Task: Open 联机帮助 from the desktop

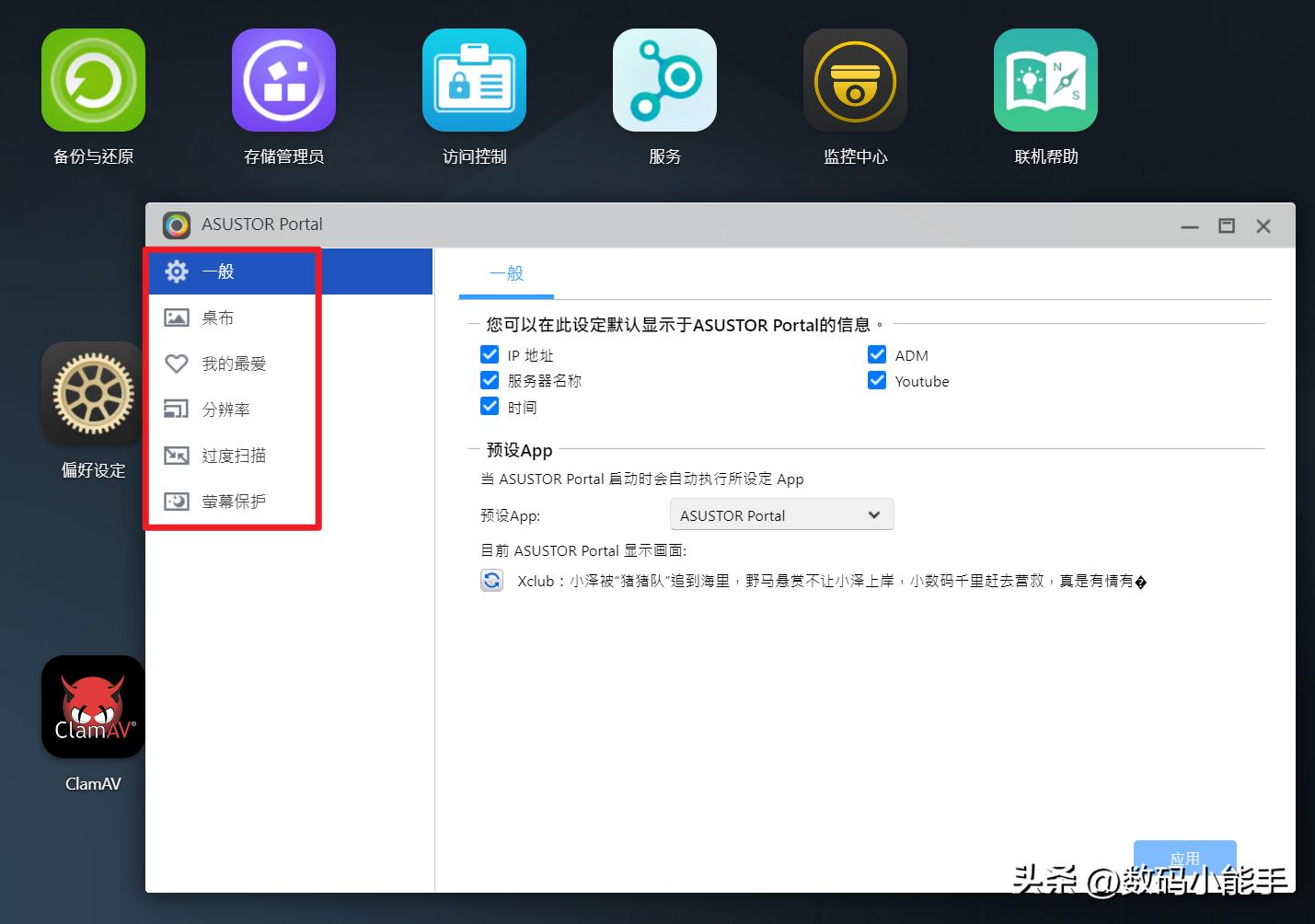Action: tap(1045, 80)
